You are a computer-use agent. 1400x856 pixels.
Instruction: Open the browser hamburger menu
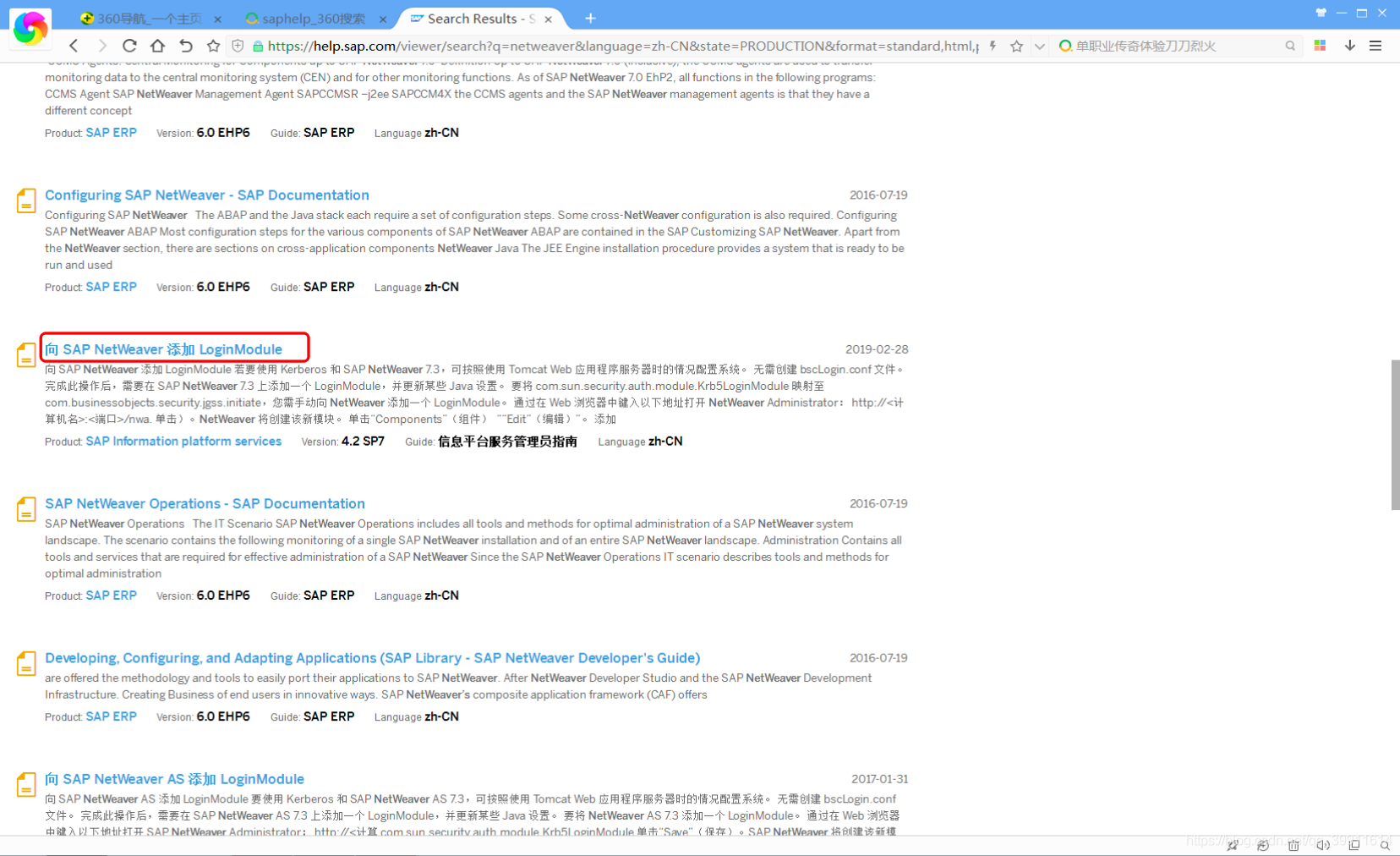1375,46
